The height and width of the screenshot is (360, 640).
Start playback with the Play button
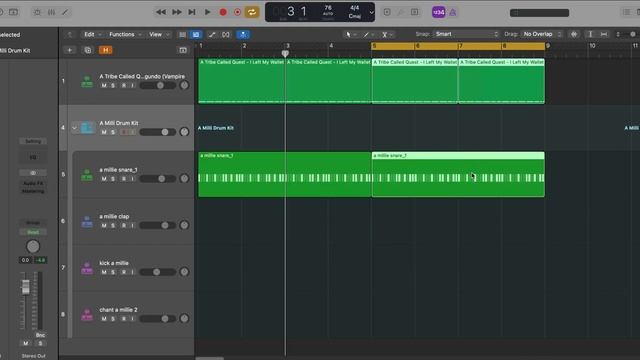pos(207,12)
